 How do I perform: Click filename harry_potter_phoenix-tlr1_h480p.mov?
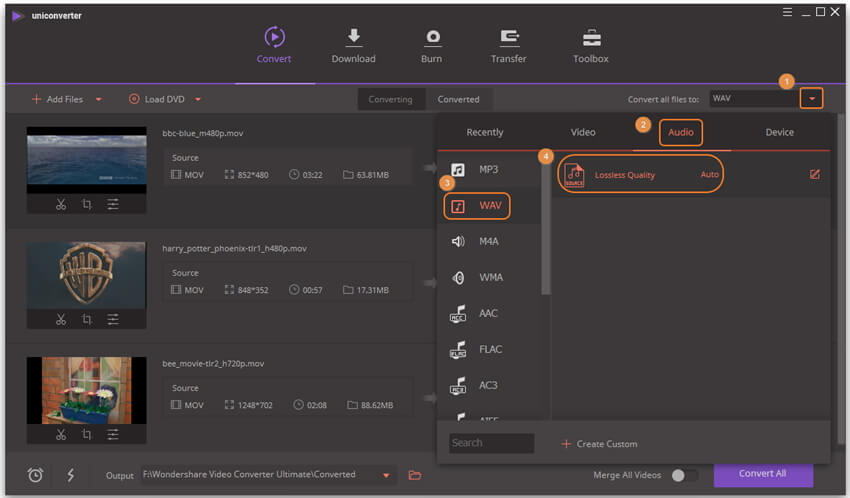click(x=234, y=249)
